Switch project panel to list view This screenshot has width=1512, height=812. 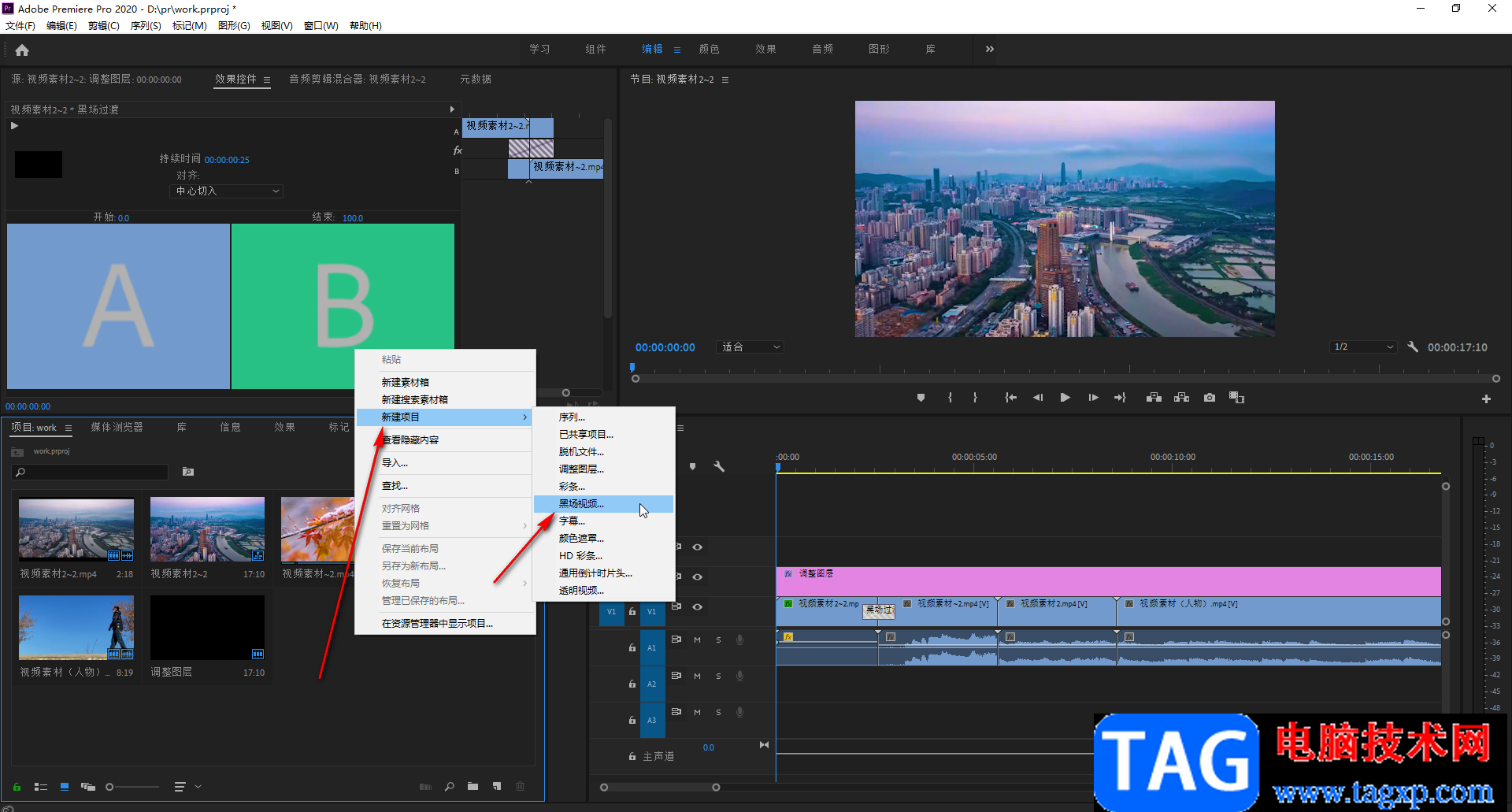pos(41,787)
